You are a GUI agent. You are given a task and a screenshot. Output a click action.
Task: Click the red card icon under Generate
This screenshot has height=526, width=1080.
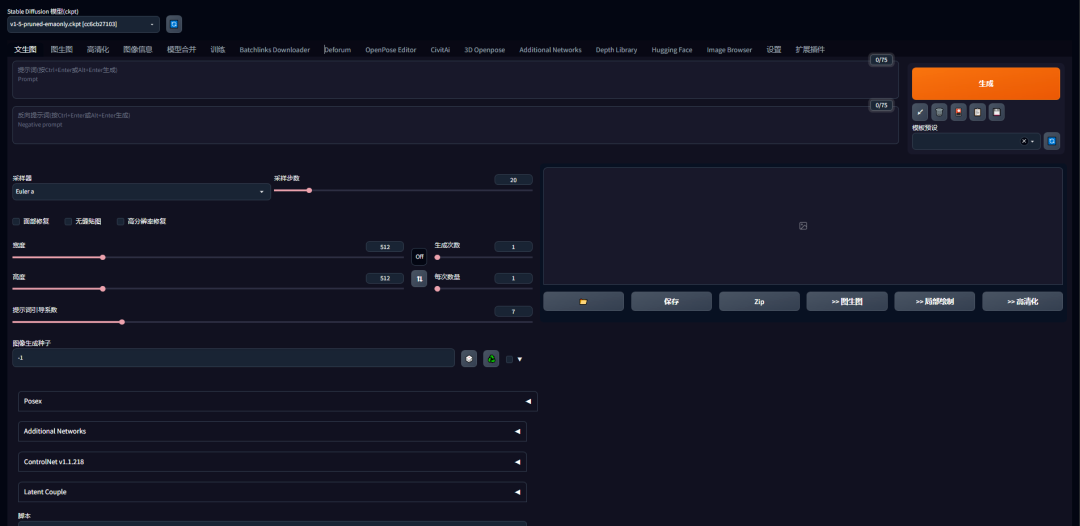coord(958,112)
